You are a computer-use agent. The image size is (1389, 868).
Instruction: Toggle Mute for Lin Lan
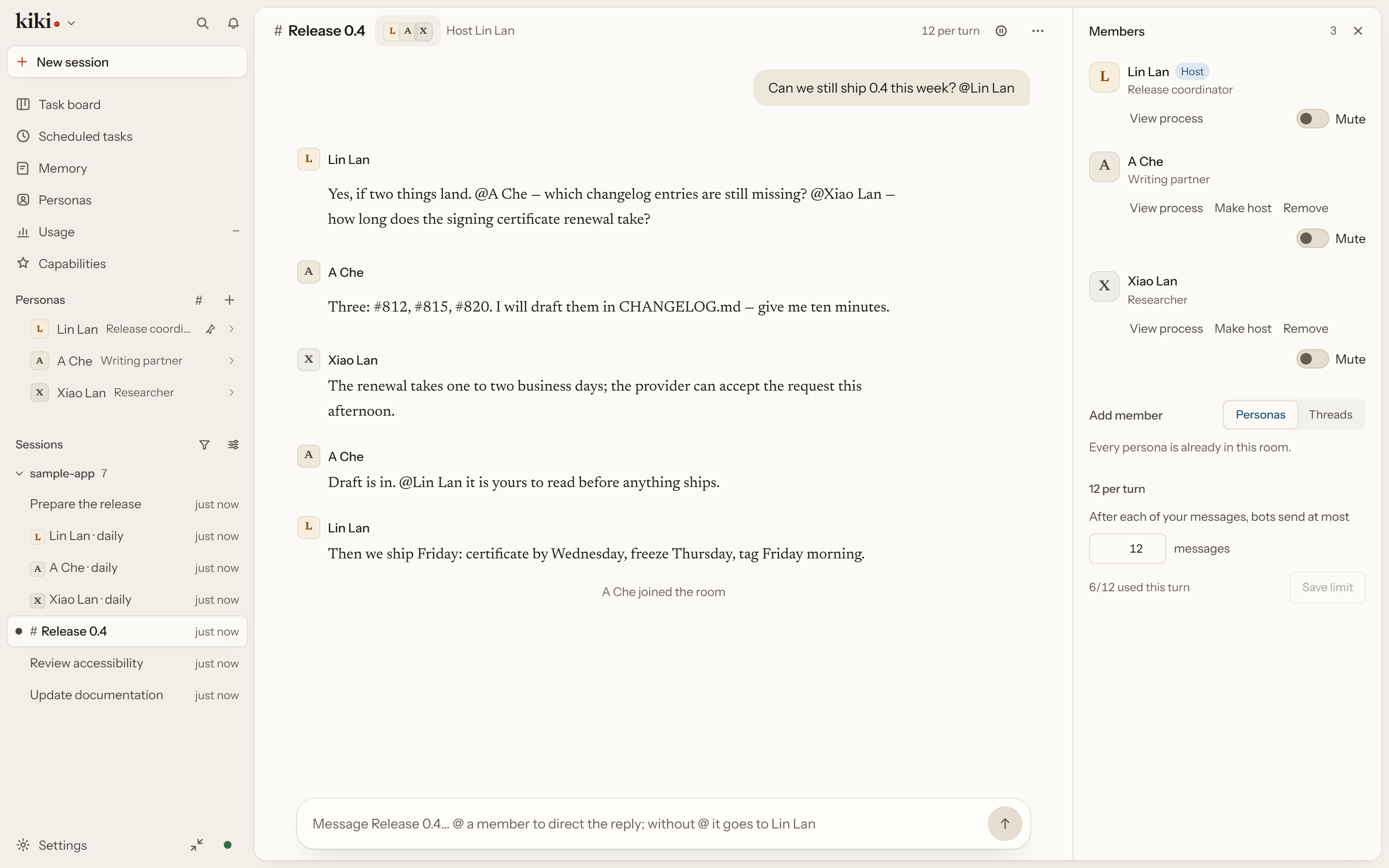point(1312,119)
